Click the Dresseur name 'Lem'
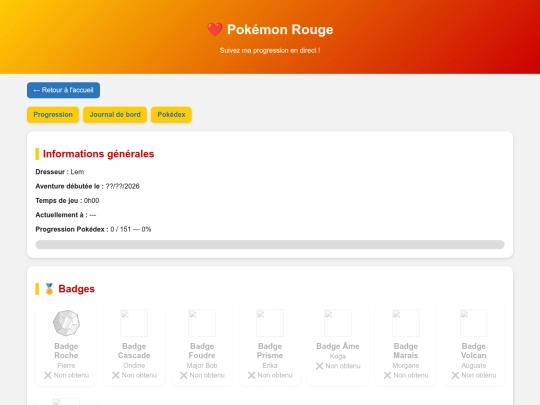This screenshot has height=405, width=540. click(x=77, y=172)
